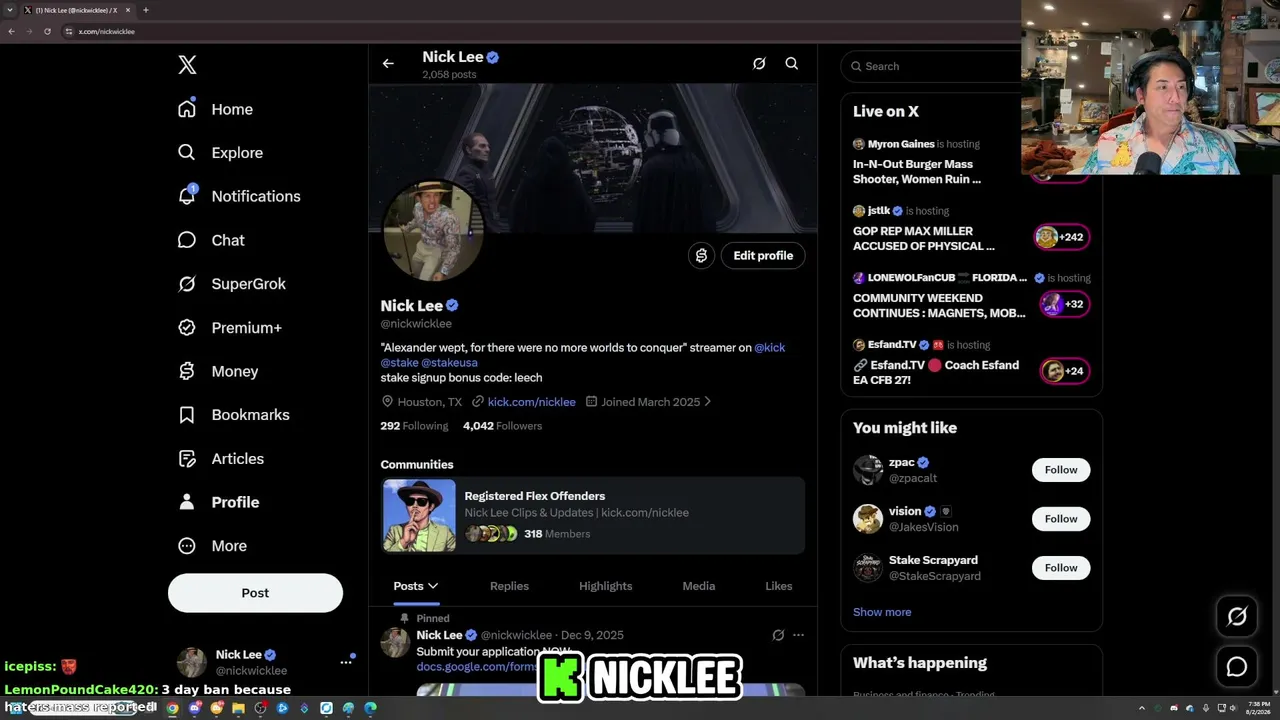Image resolution: width=1280 pixels, height=720 pixels.
Task: Click the dollar icon beside Edit profile
Action: [x=701, y=256]
